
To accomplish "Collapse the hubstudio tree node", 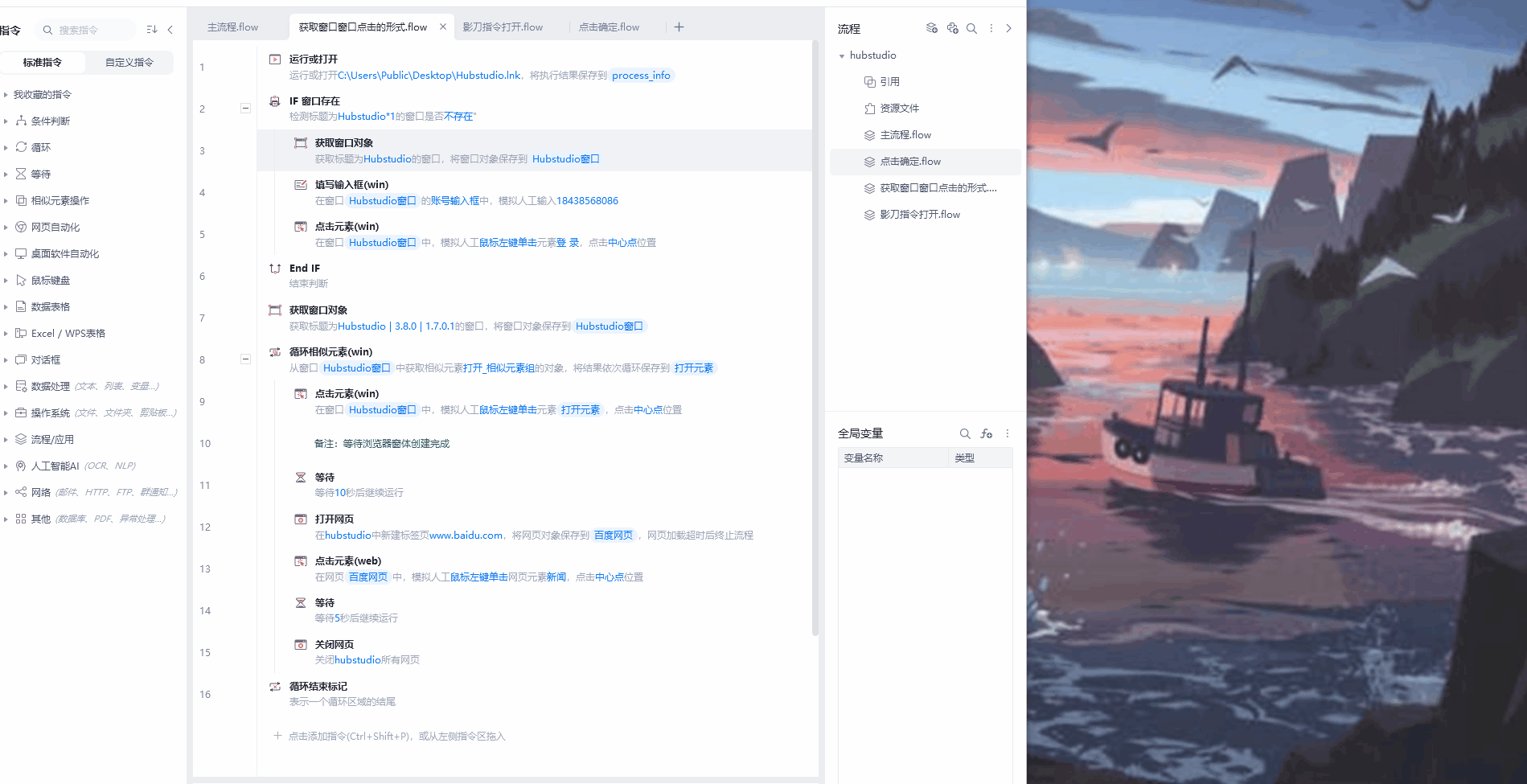I will [x=842, y=56].
